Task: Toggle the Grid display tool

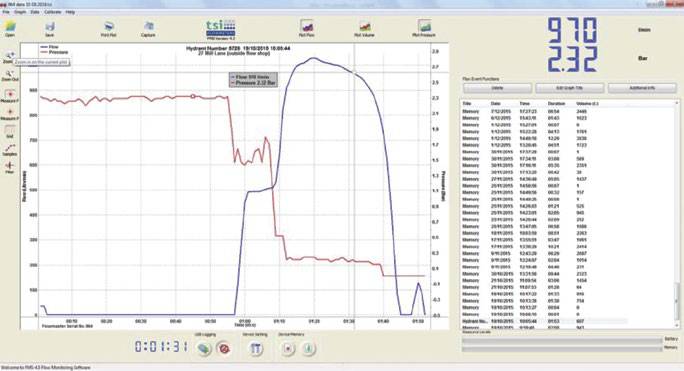Action: tap(10, 131)
